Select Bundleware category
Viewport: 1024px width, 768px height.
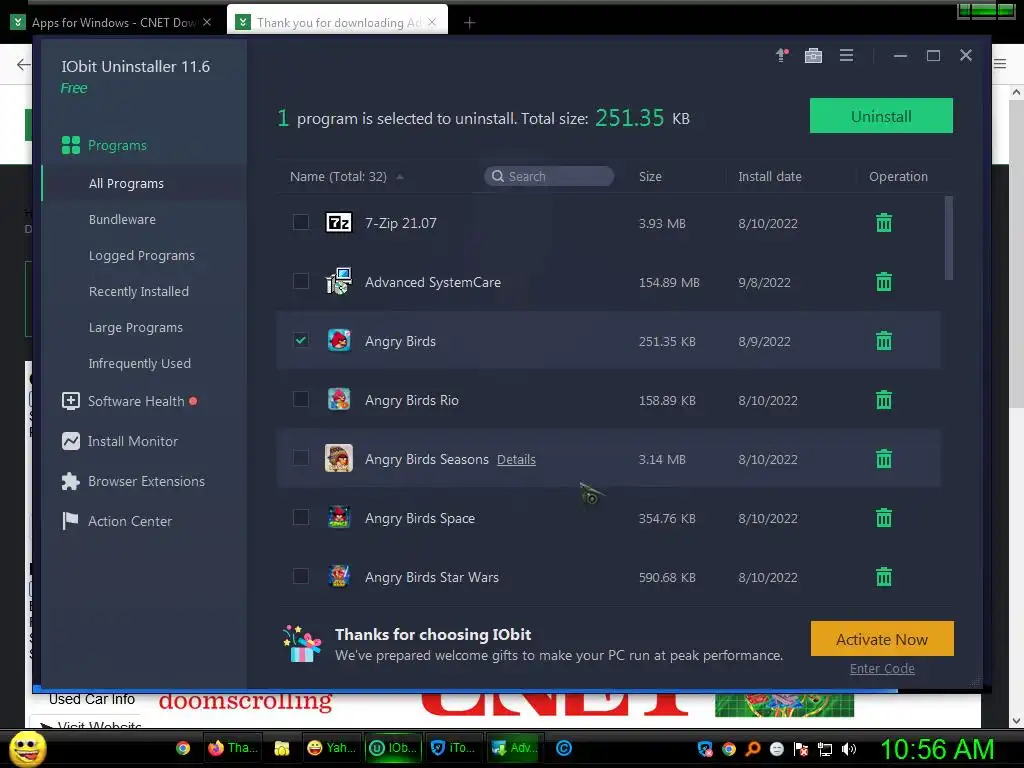coord(122,219)
